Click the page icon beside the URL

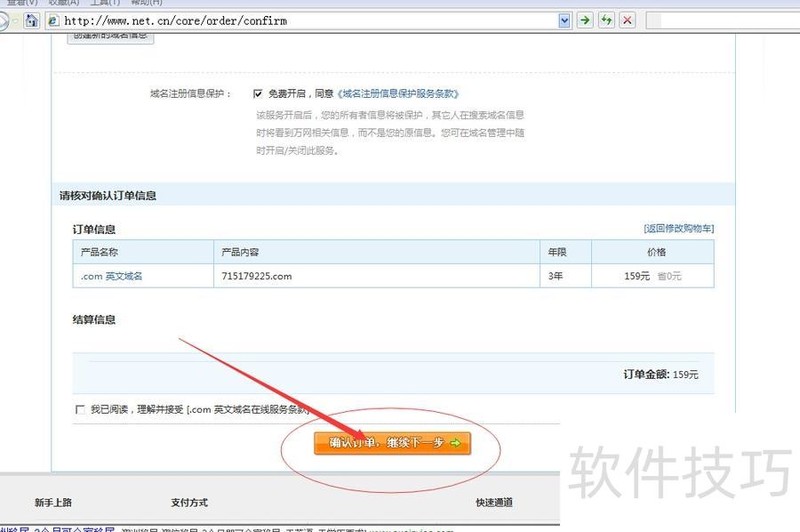(x=53, y=21)
